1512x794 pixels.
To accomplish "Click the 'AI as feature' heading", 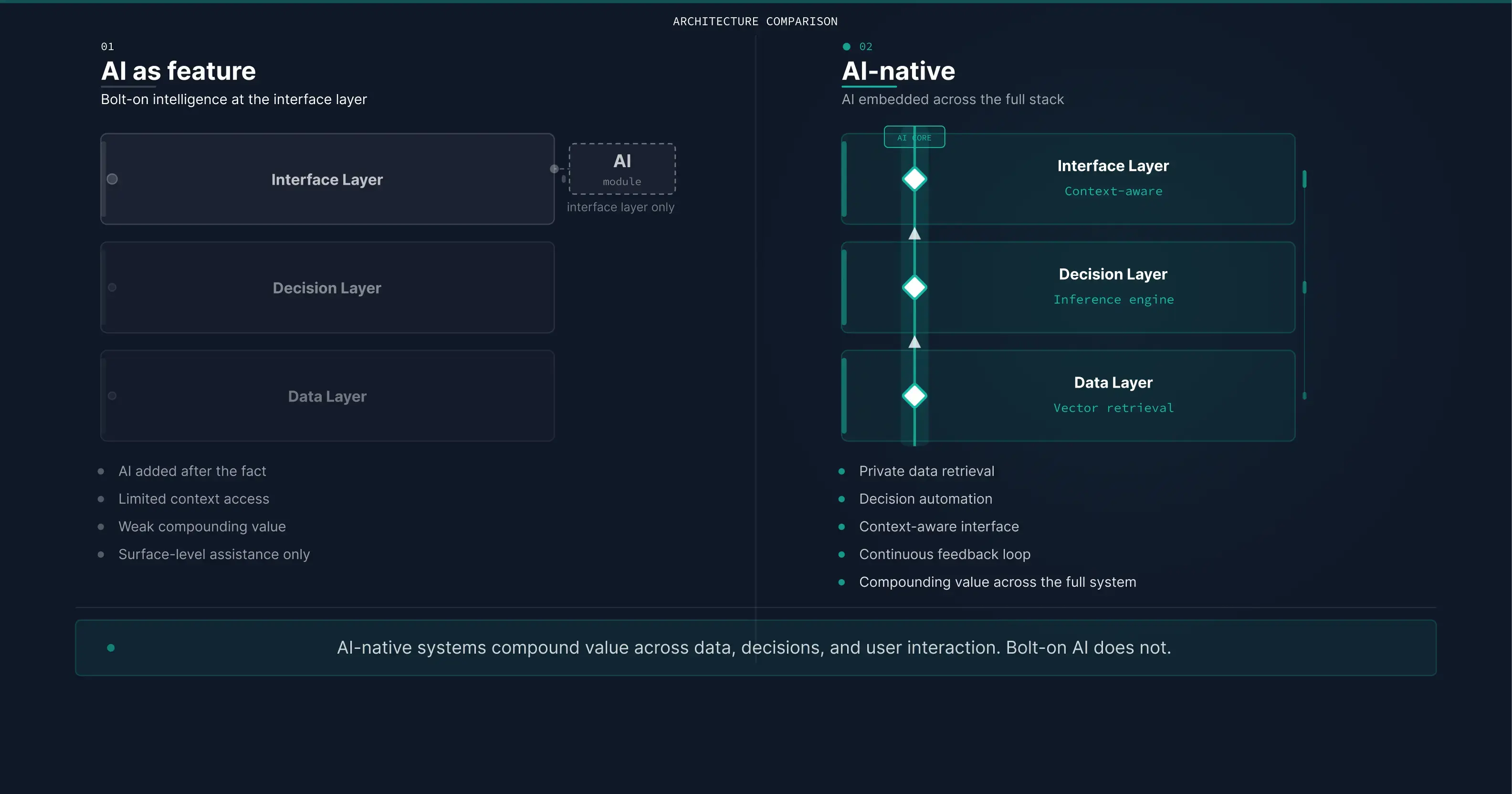I will coord(178,71).
